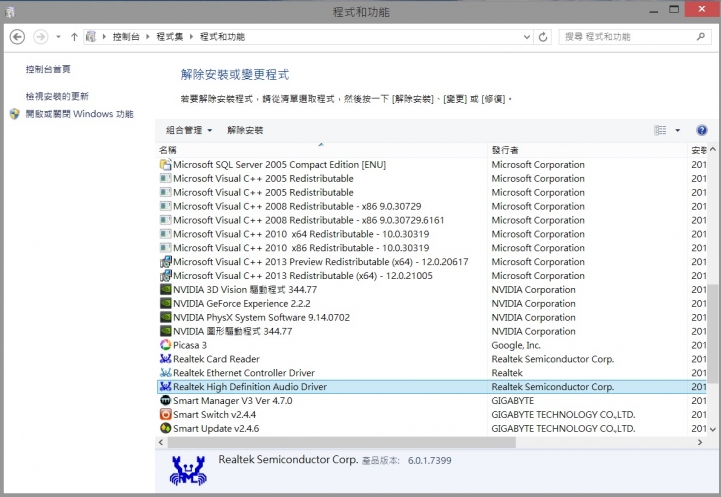Click the magnifier search icon
Image resolution: width=721 pixels, height=497 pixels.
pyautogui.click(x=701, y=36)
